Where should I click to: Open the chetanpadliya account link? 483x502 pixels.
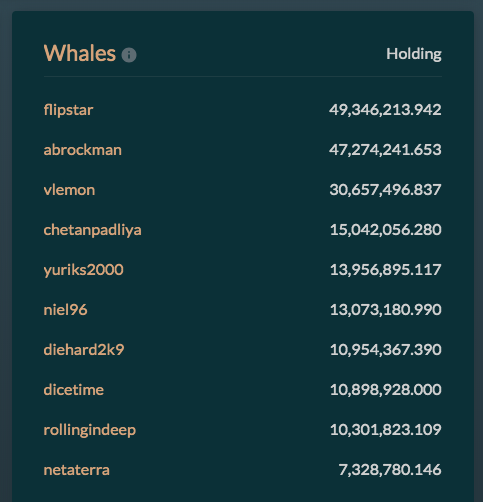93,230
